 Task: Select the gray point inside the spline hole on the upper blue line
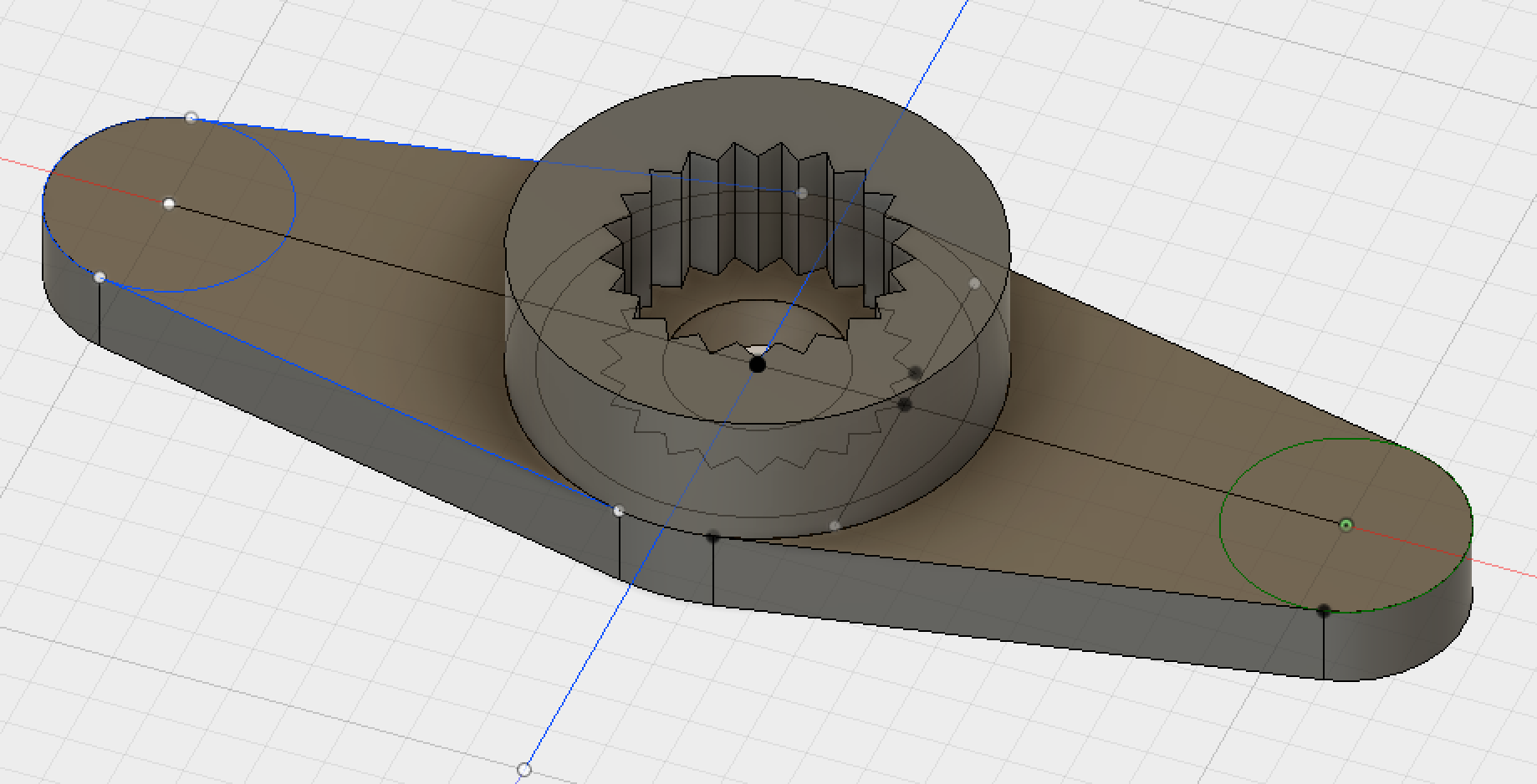pos(802,193)
